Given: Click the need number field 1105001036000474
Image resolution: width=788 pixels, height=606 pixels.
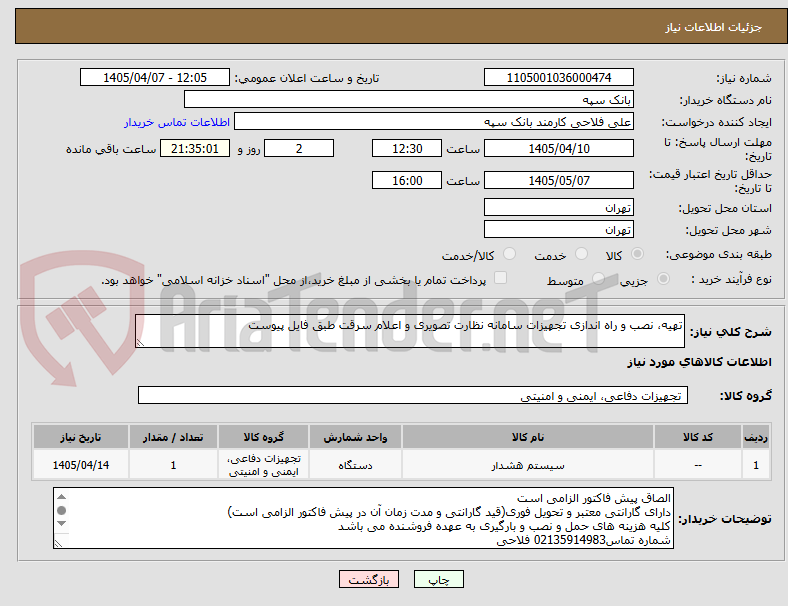Looking at the screenshot, I should 558,77.
